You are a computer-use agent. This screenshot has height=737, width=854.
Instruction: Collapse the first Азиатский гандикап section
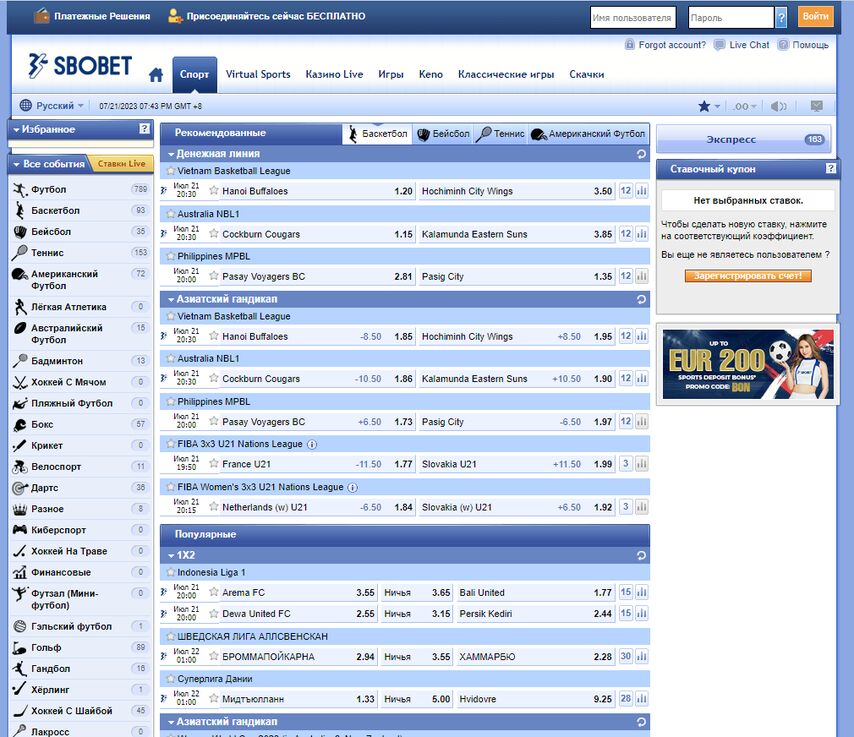pyautogui.click(x=171, y=299)
